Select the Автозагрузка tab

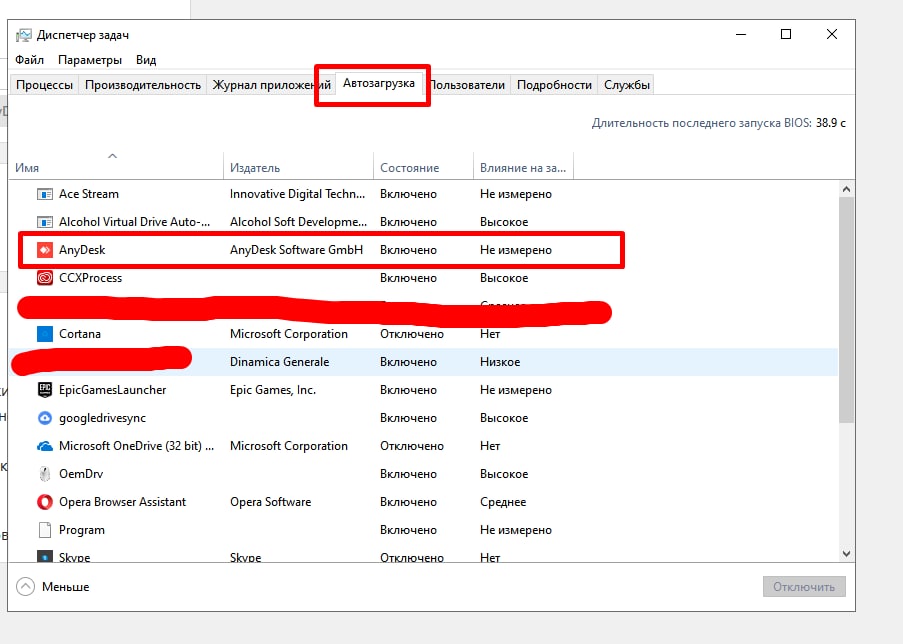pos(378,84)
